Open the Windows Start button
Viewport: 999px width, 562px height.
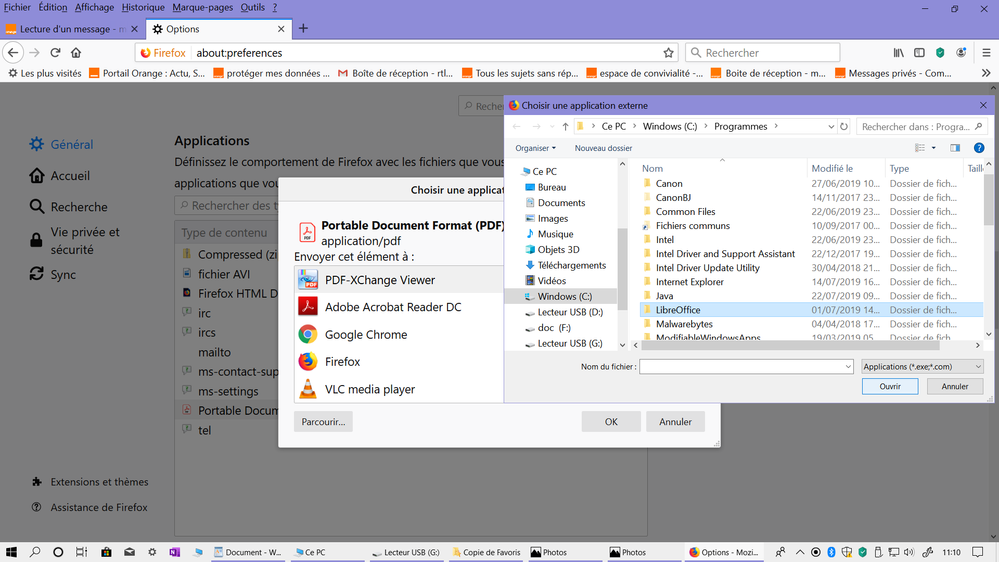coord(11,552)
